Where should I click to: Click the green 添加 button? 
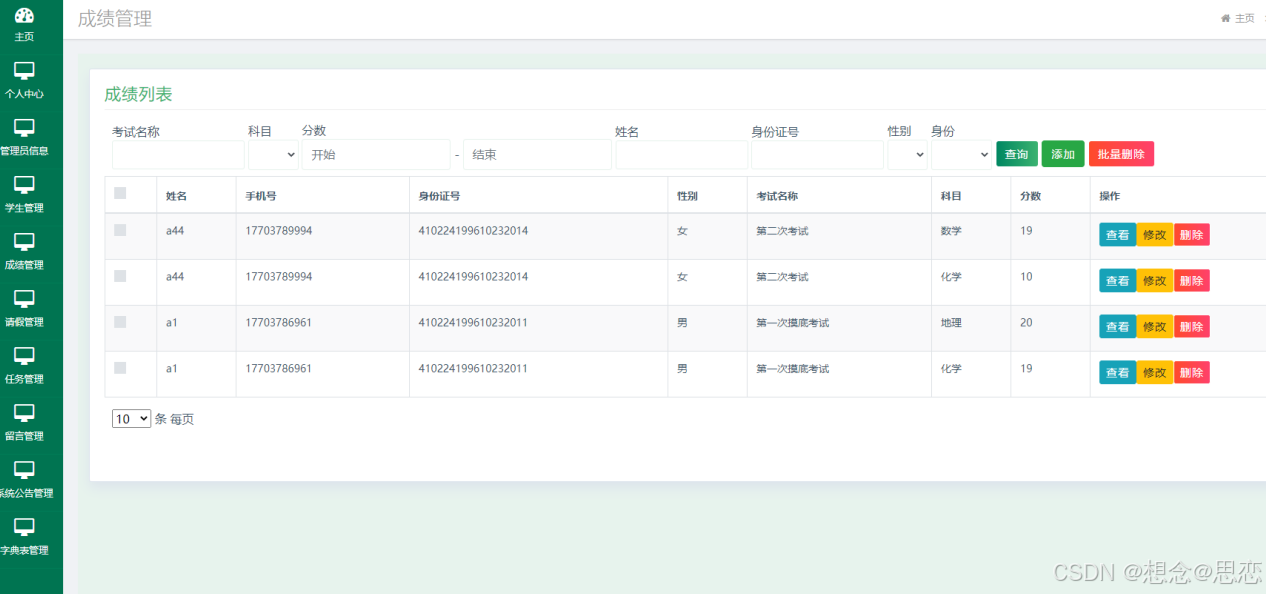[1063, 154]
